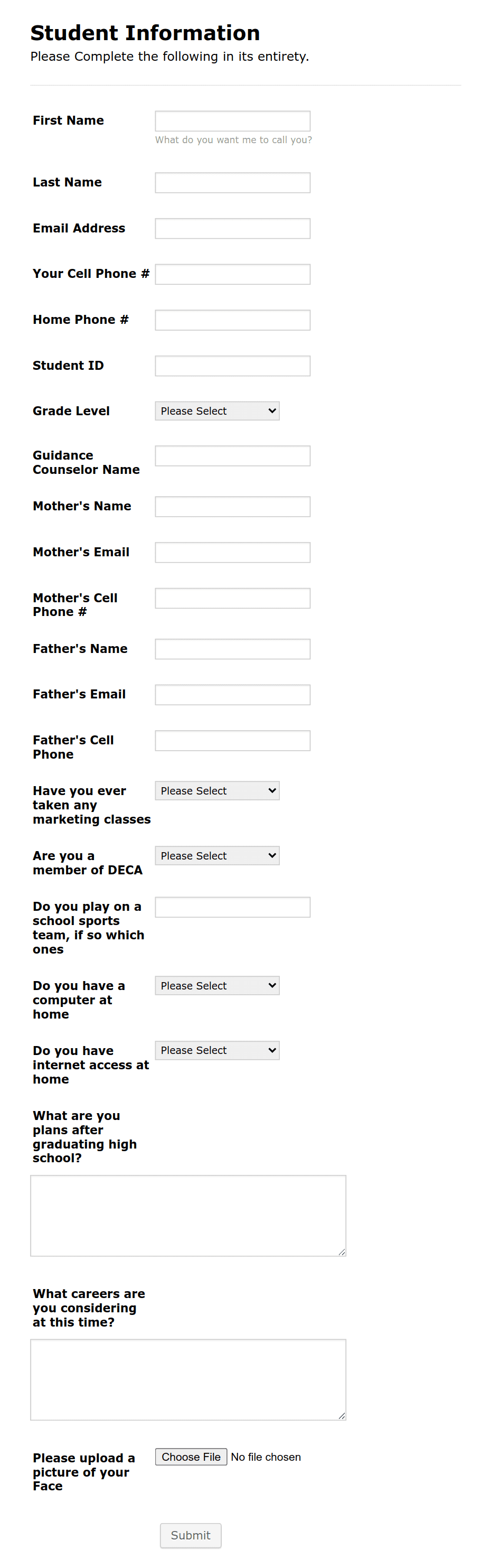Screen dimensions: 491x1568
Task: Select the Student ID input box
Action: pyautogui.click(x=232, y=365)
